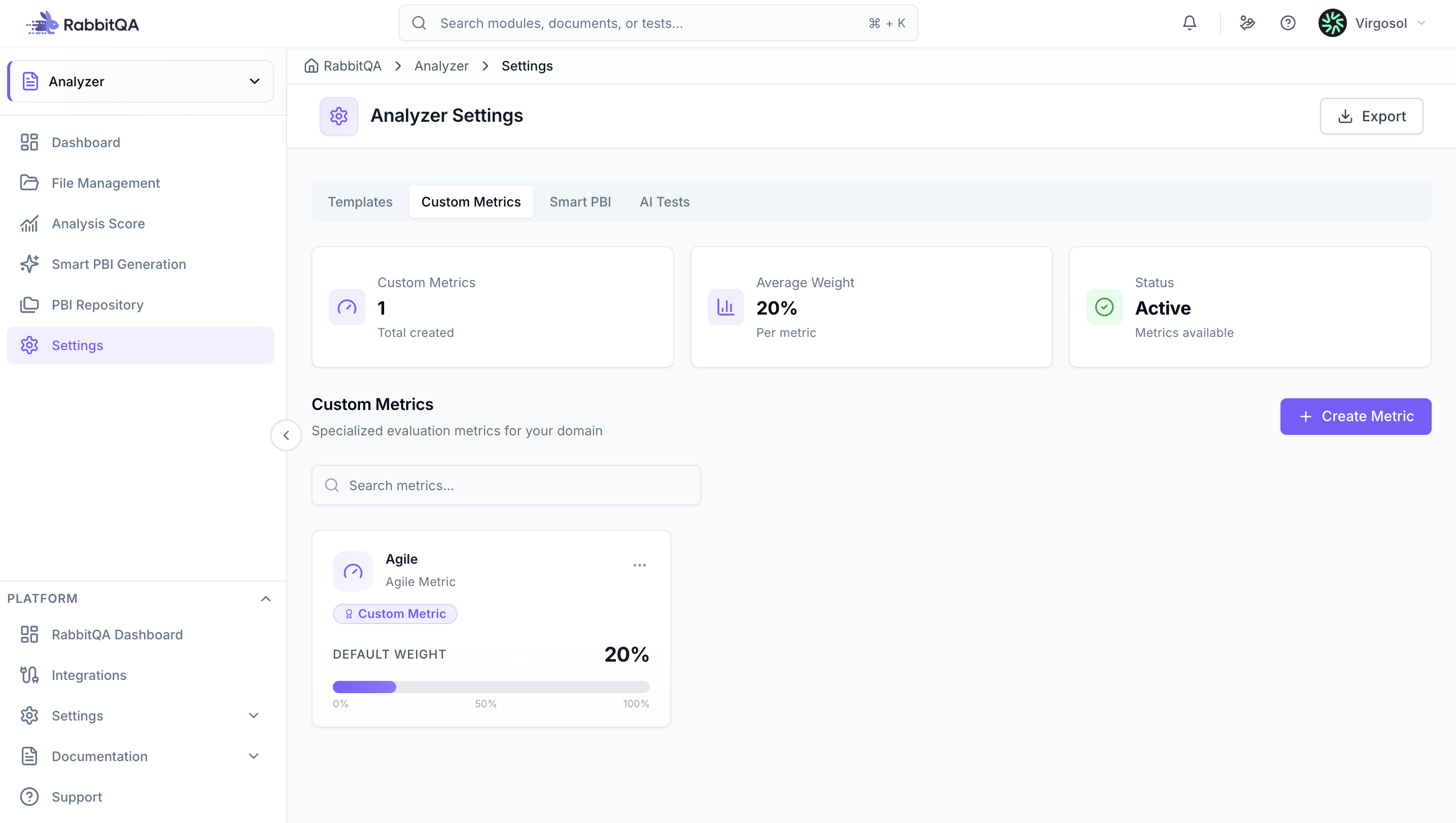Screen dimensions: 1456x823
Task: Click the hand-with-coins icon in header
Action: click(1247, 23)
